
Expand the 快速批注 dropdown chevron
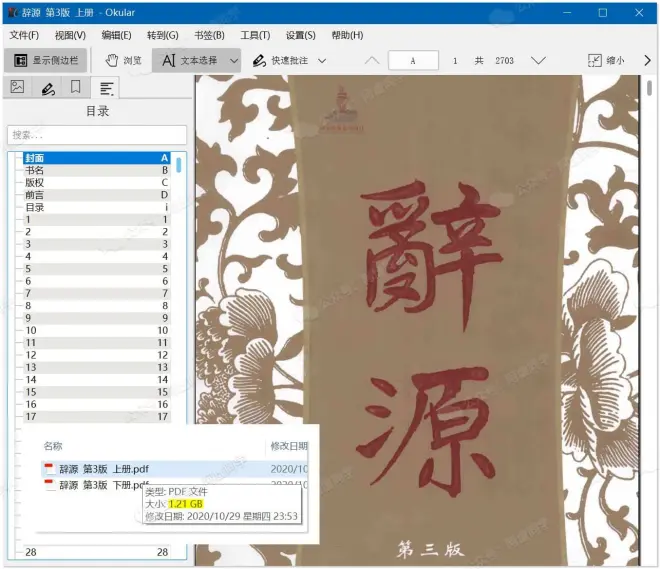tap(322, 61)
